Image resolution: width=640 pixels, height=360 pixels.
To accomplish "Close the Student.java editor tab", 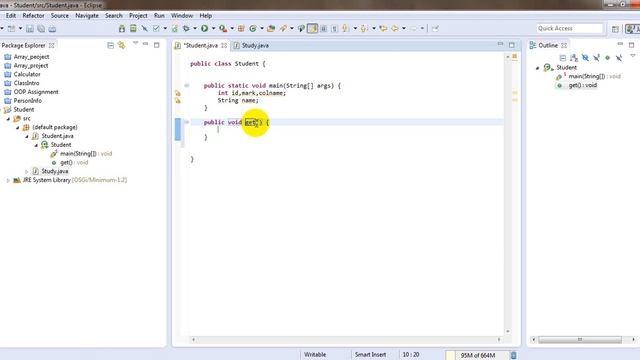I will pyautogui.click(x=224, y=45).
